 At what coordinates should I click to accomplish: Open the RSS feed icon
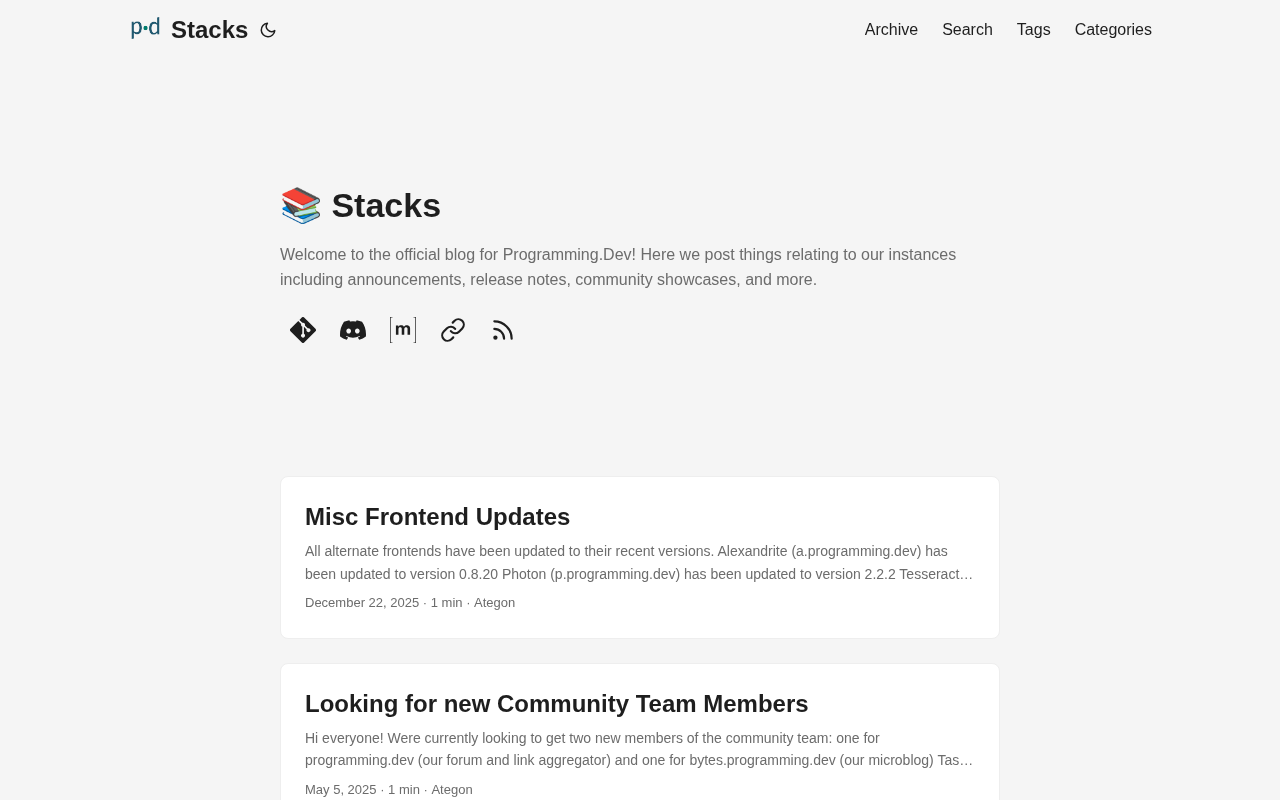point(503,330)
